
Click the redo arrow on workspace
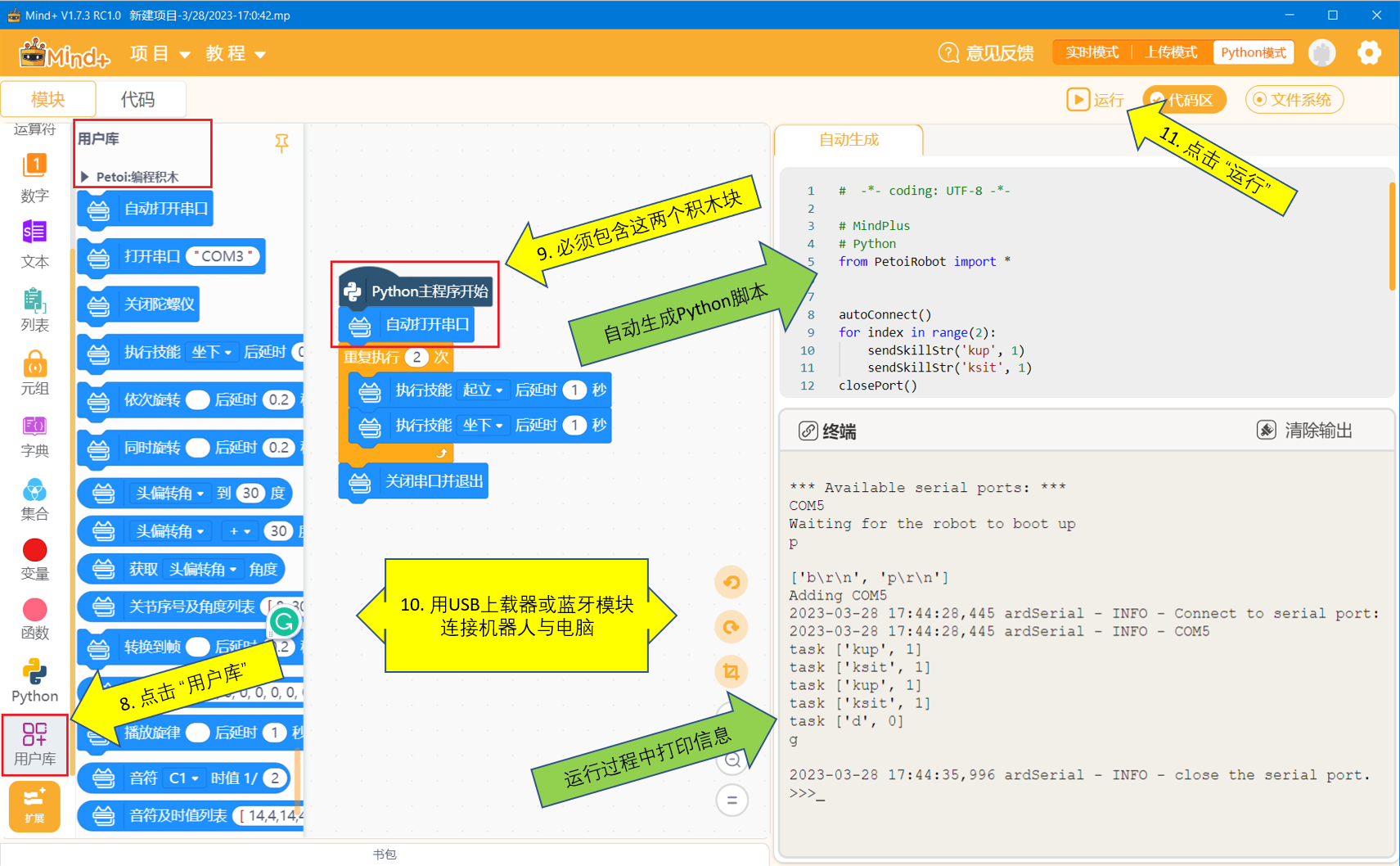[x=732, y=628]
